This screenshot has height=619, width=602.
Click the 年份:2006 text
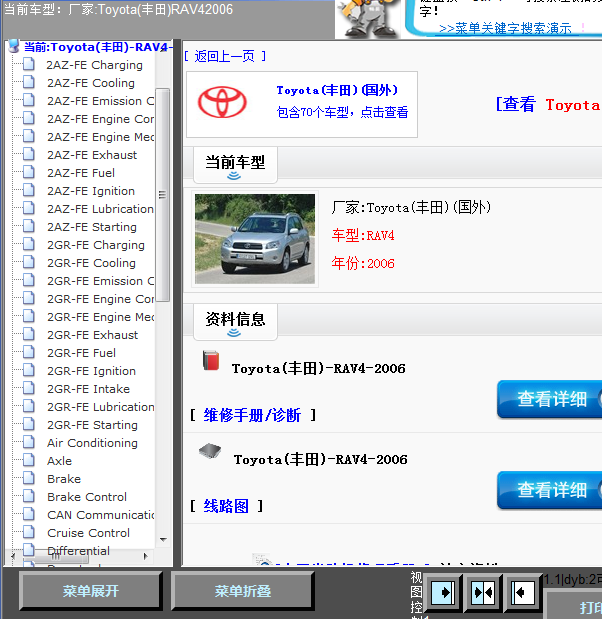click(x=363, y=263)
